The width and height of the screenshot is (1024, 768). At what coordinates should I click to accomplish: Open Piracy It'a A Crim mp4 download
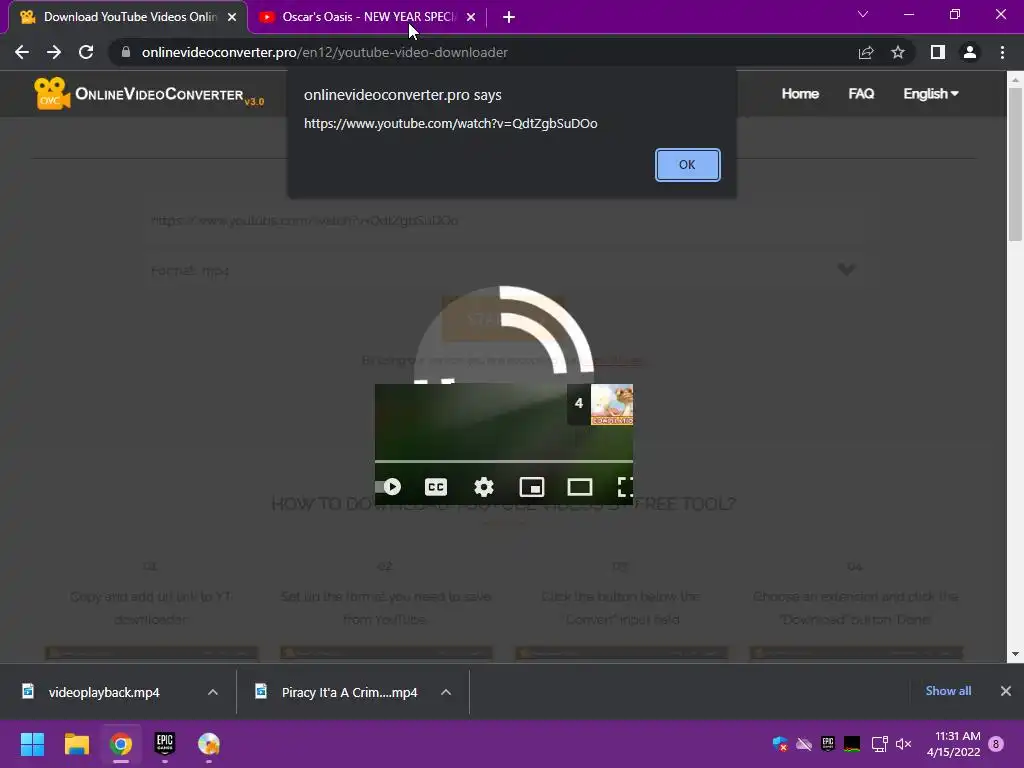349,692
